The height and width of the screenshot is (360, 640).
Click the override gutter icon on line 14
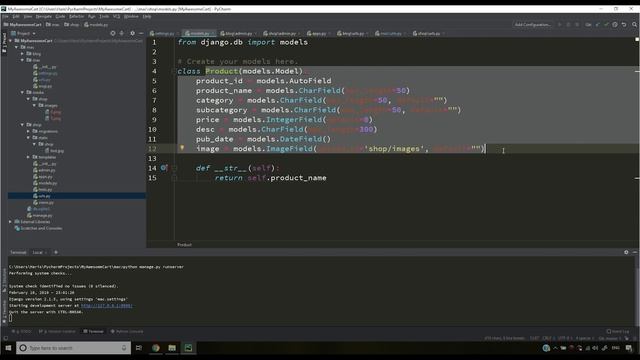point(163,168)
